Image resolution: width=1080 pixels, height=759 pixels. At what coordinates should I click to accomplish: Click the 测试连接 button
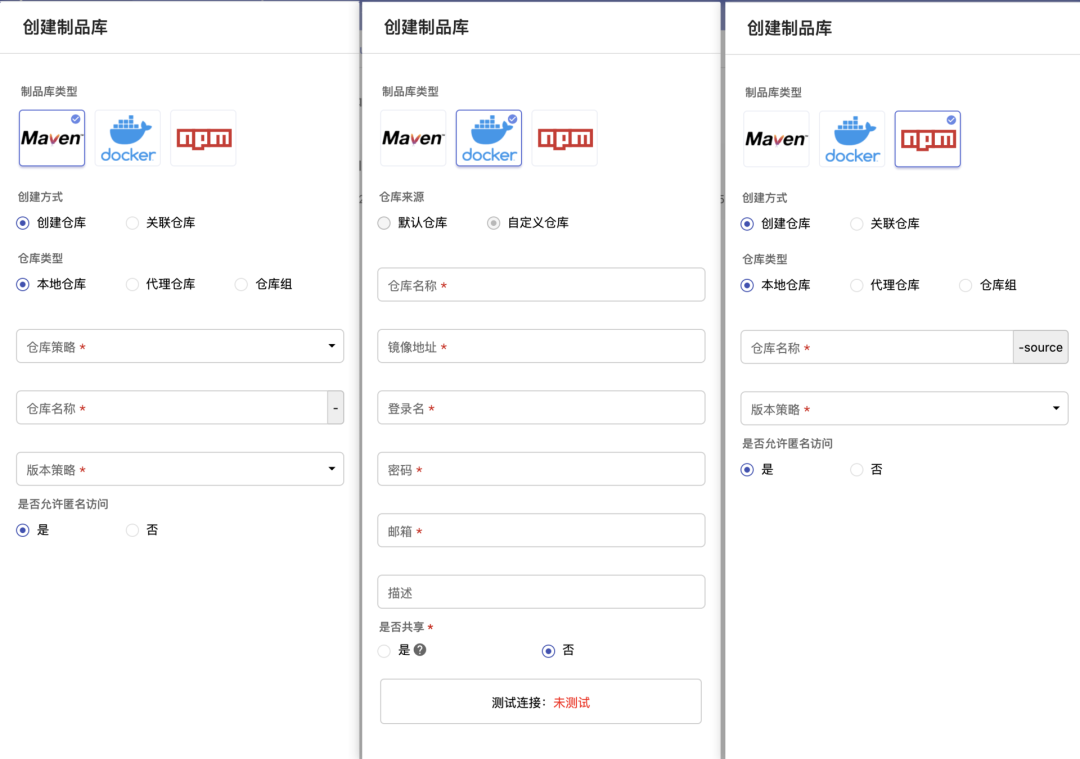pyautogui.click(x=540, y=702)
